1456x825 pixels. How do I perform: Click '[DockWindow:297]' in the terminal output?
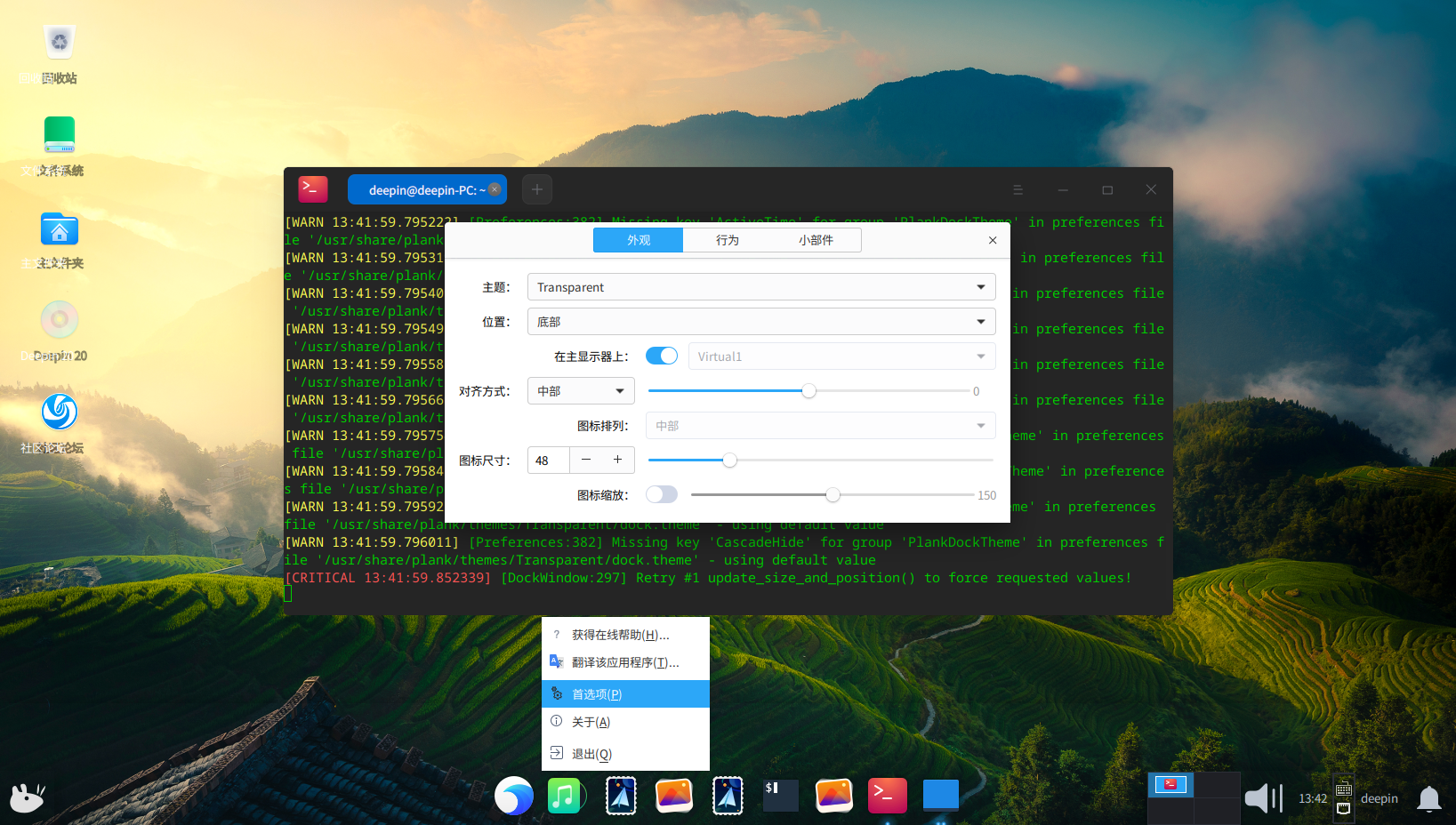(564, 578)
